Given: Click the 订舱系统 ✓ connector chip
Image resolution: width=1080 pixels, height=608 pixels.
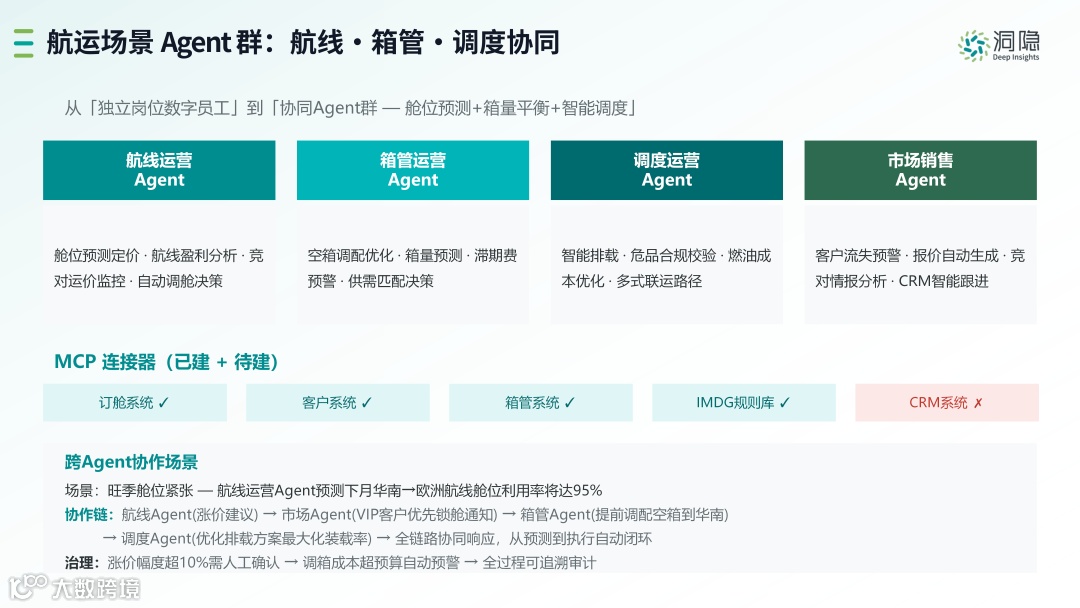Looking at the screenshot, I should point(135,403).
